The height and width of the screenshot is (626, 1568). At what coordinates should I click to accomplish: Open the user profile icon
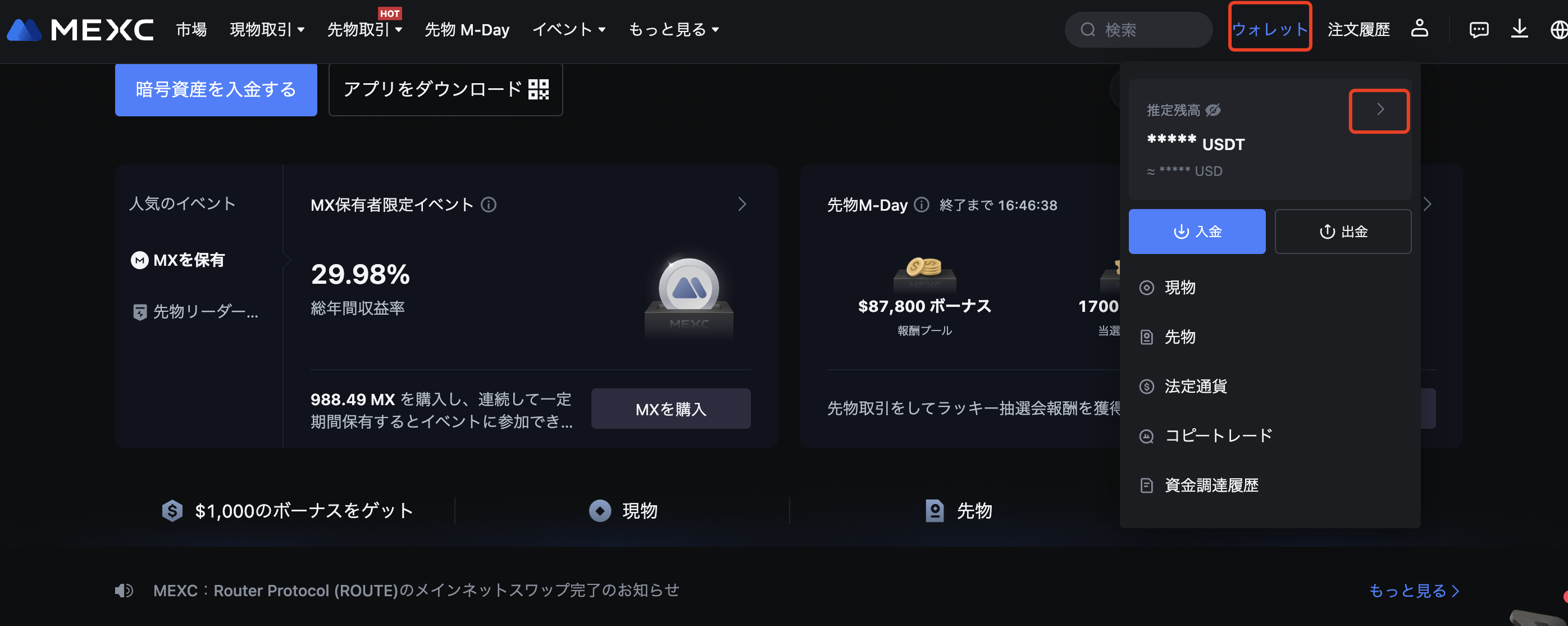[x=1420, y=29]
